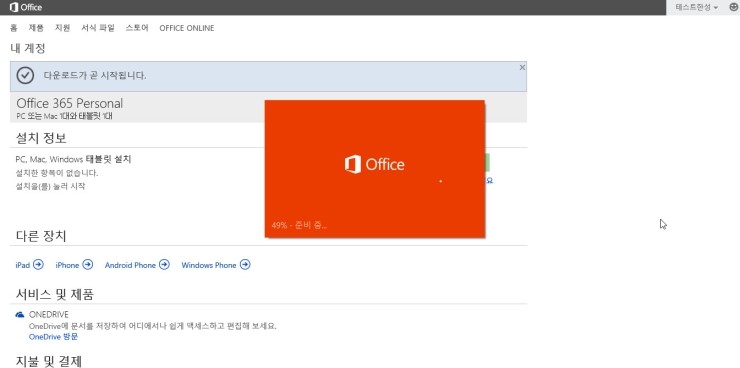The image size is (740, 368).
Task: Click the ONEDRIVE service title
Action: click(x=49, y=315)
